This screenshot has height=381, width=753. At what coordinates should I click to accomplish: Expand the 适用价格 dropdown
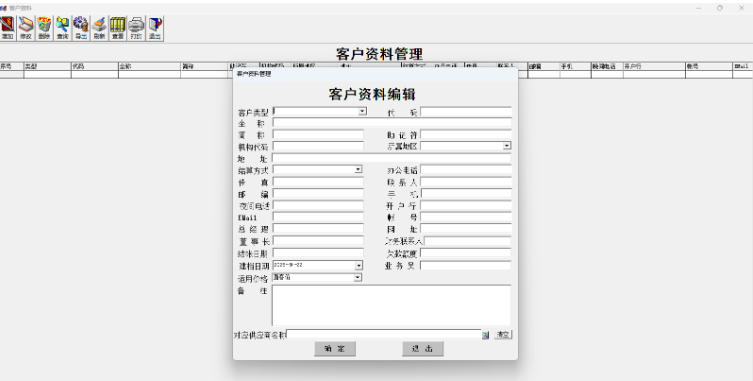tap(358, 277)
